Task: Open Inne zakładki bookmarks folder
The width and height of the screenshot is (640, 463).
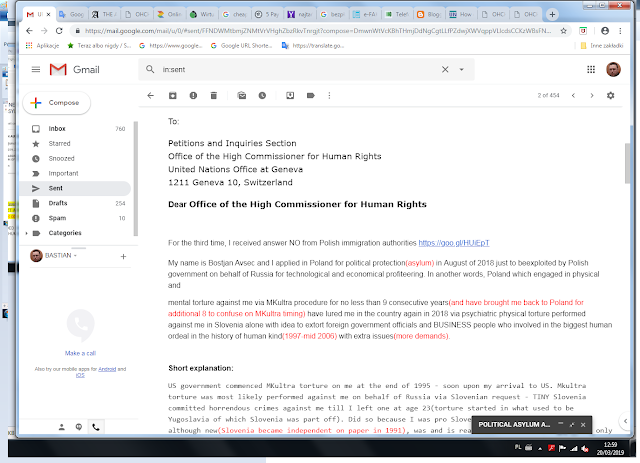Action: [x=602, y=46]
